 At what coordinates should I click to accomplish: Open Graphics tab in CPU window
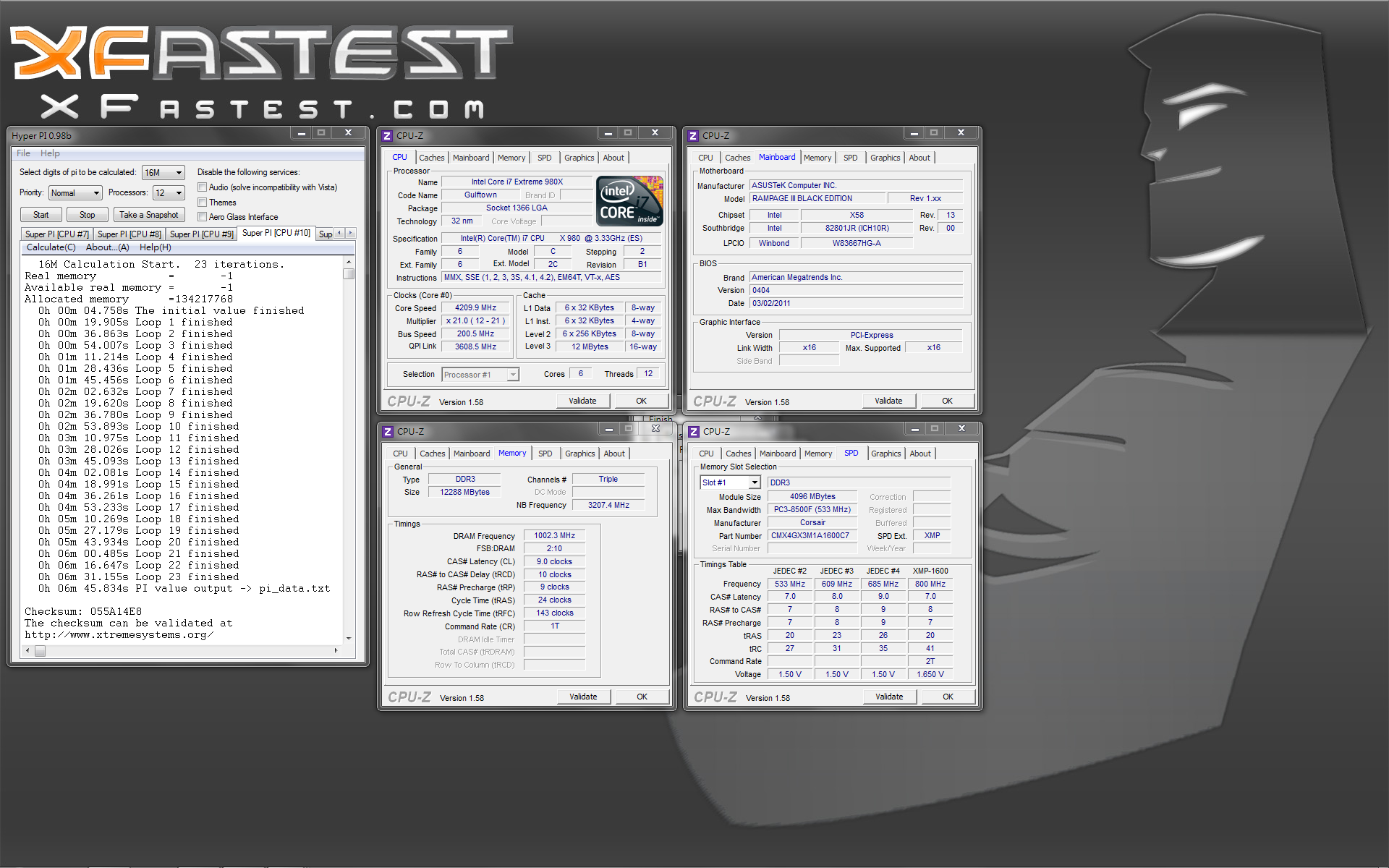coord(579,158)
